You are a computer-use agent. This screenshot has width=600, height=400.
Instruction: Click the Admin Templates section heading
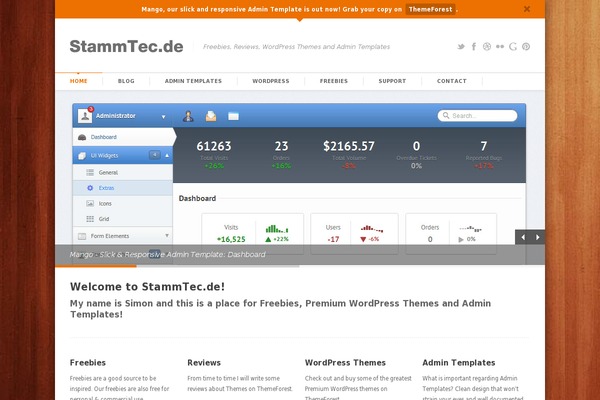click(459, 362)
